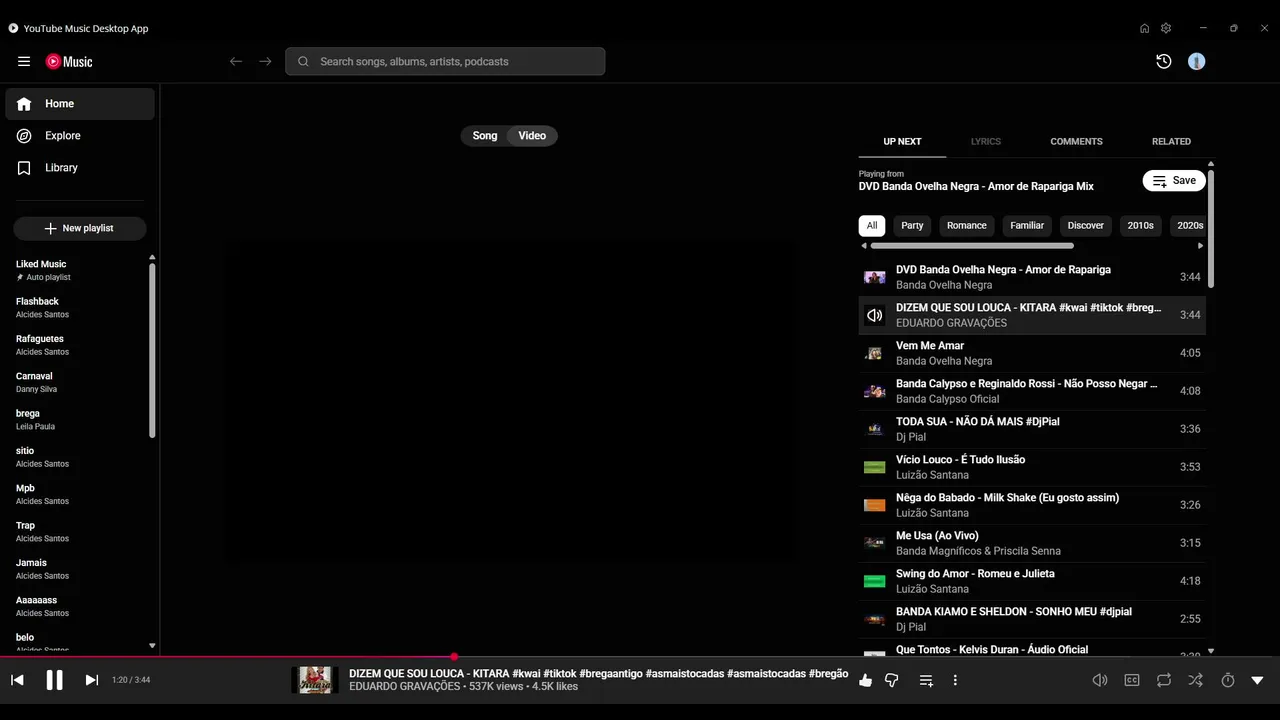Toggle shuffle for the queue

coord(1195,680)
